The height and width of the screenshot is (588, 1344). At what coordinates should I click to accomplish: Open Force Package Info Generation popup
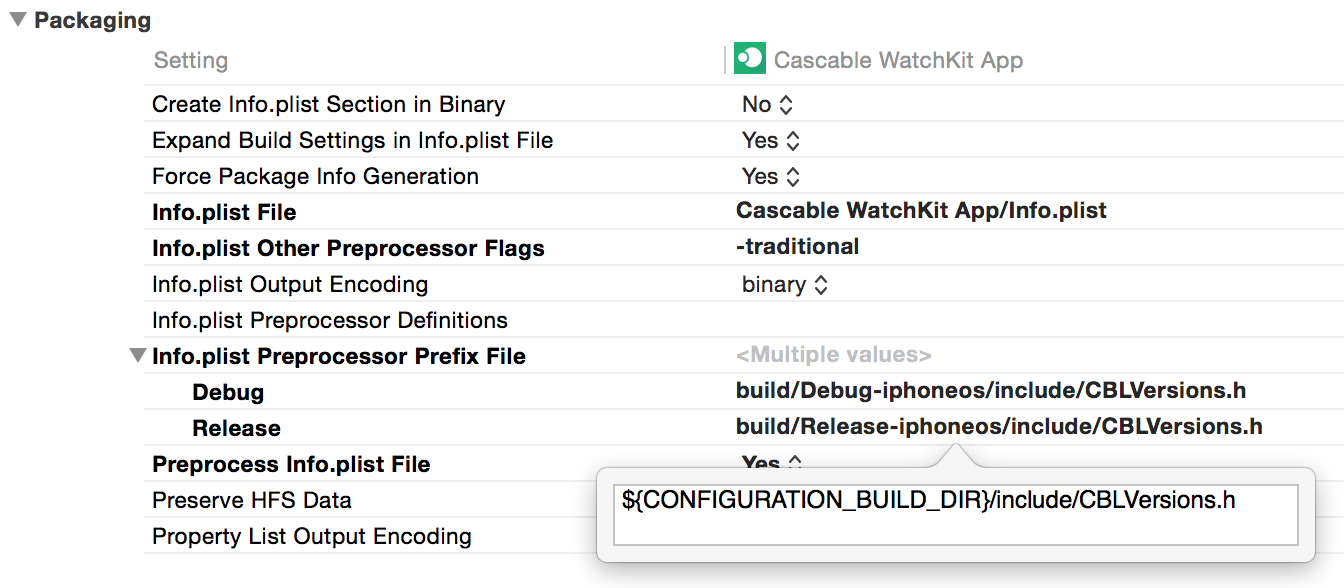pos(771,176)
